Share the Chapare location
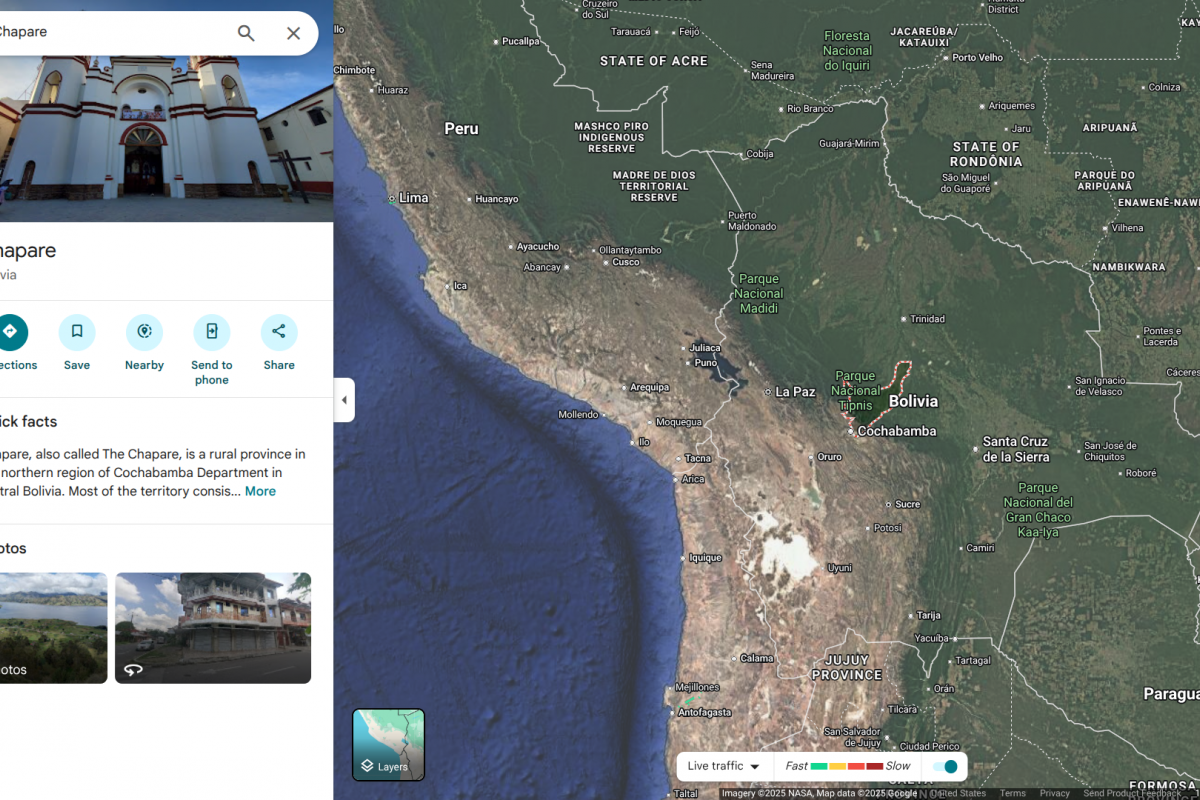The height and width of the screenshot is (800, 1200). coord(279,333)
